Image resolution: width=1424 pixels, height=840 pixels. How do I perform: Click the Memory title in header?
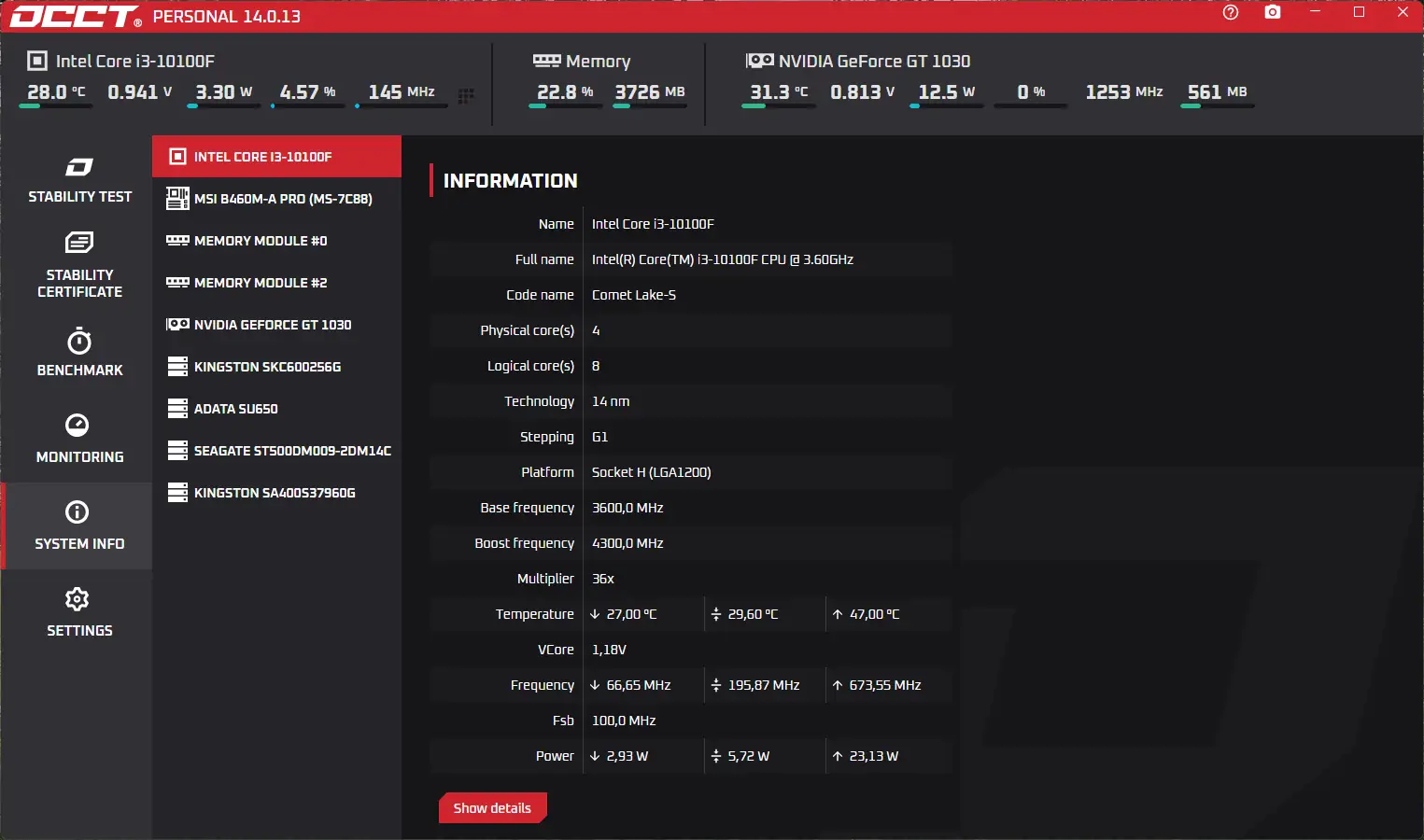coord(599,62)
